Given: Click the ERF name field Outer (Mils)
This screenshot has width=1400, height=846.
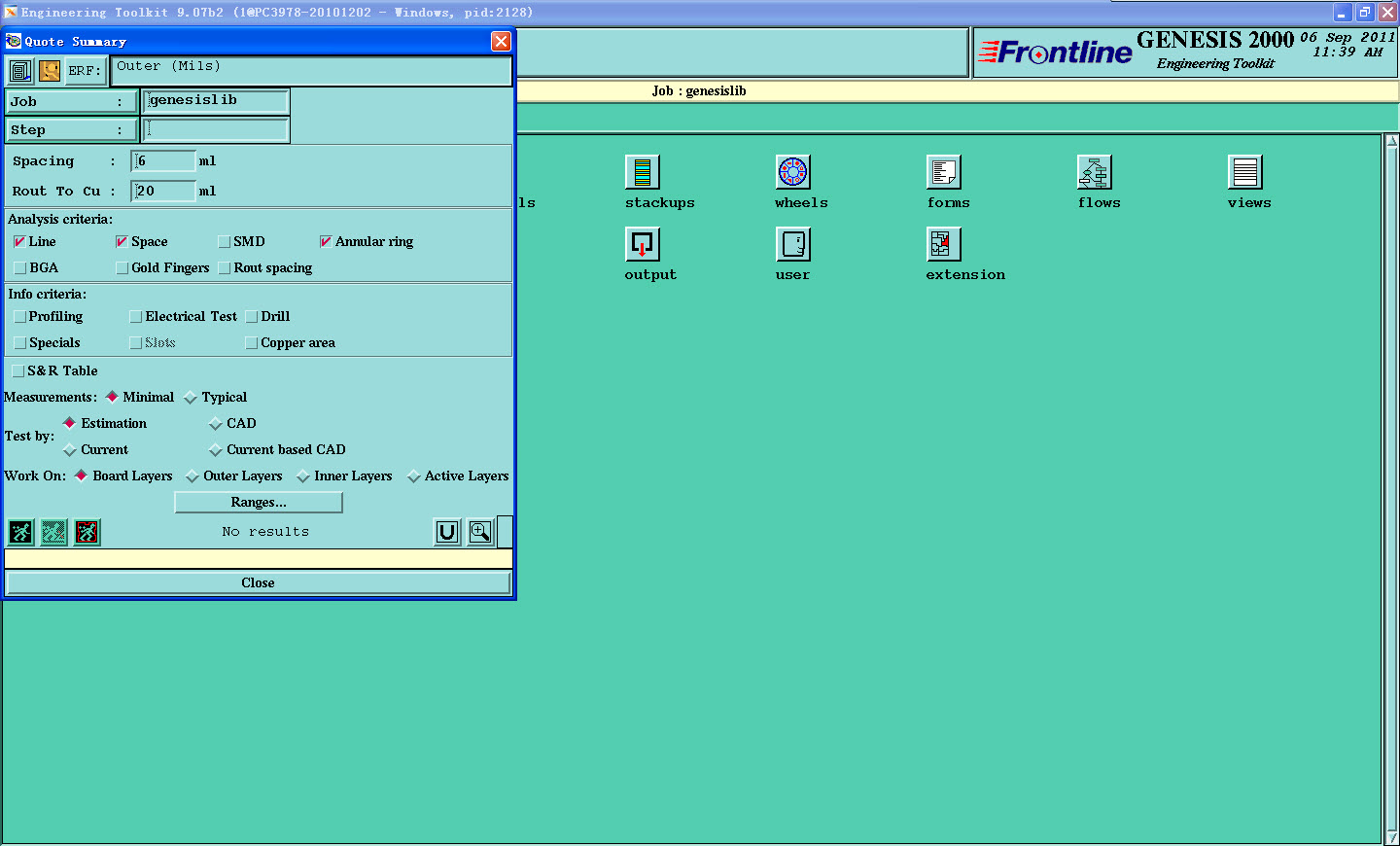Looking at the screenshot, I should (x=311, y=71).
